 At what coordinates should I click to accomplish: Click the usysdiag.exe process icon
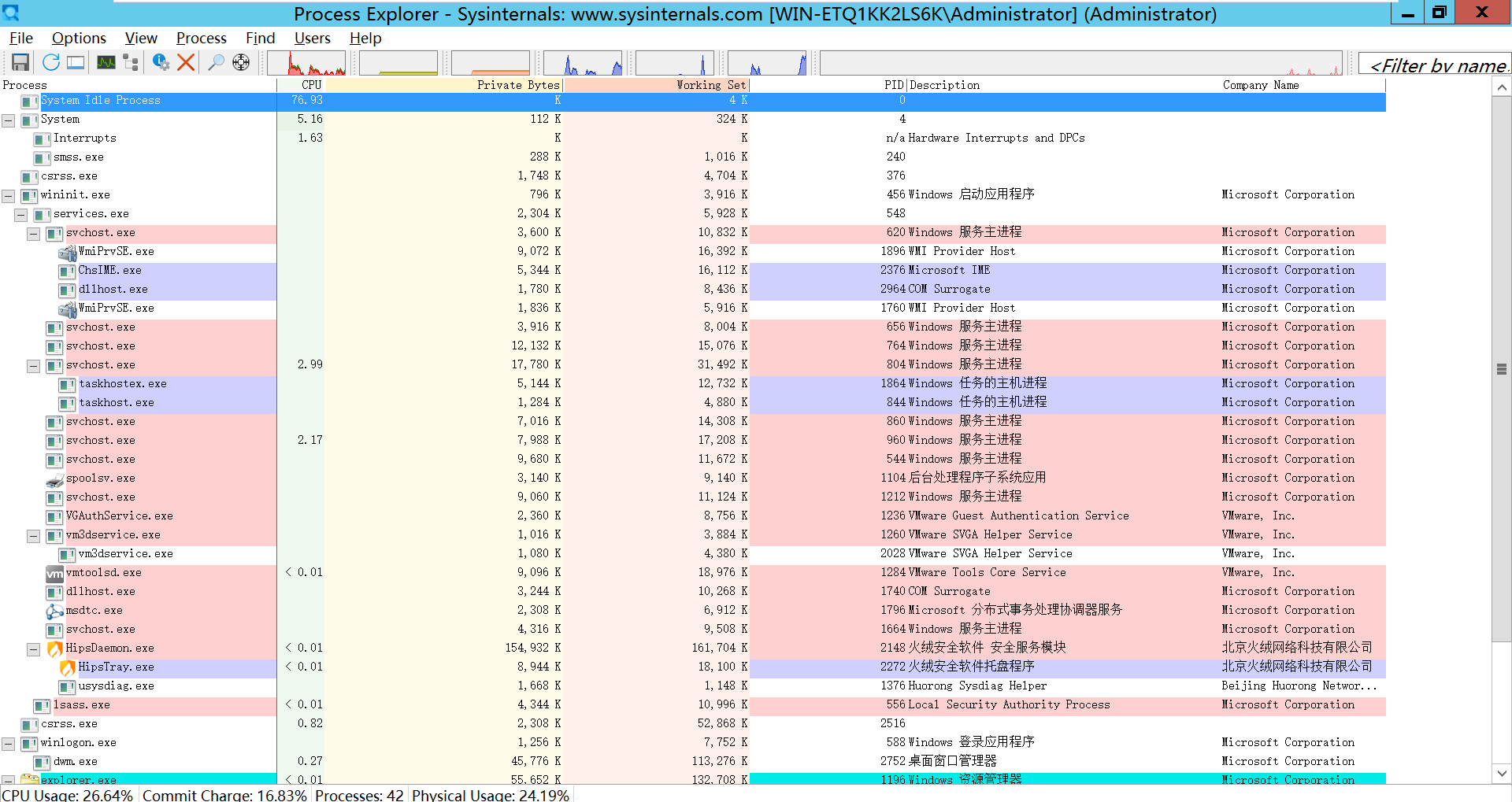tap(68, 687)
